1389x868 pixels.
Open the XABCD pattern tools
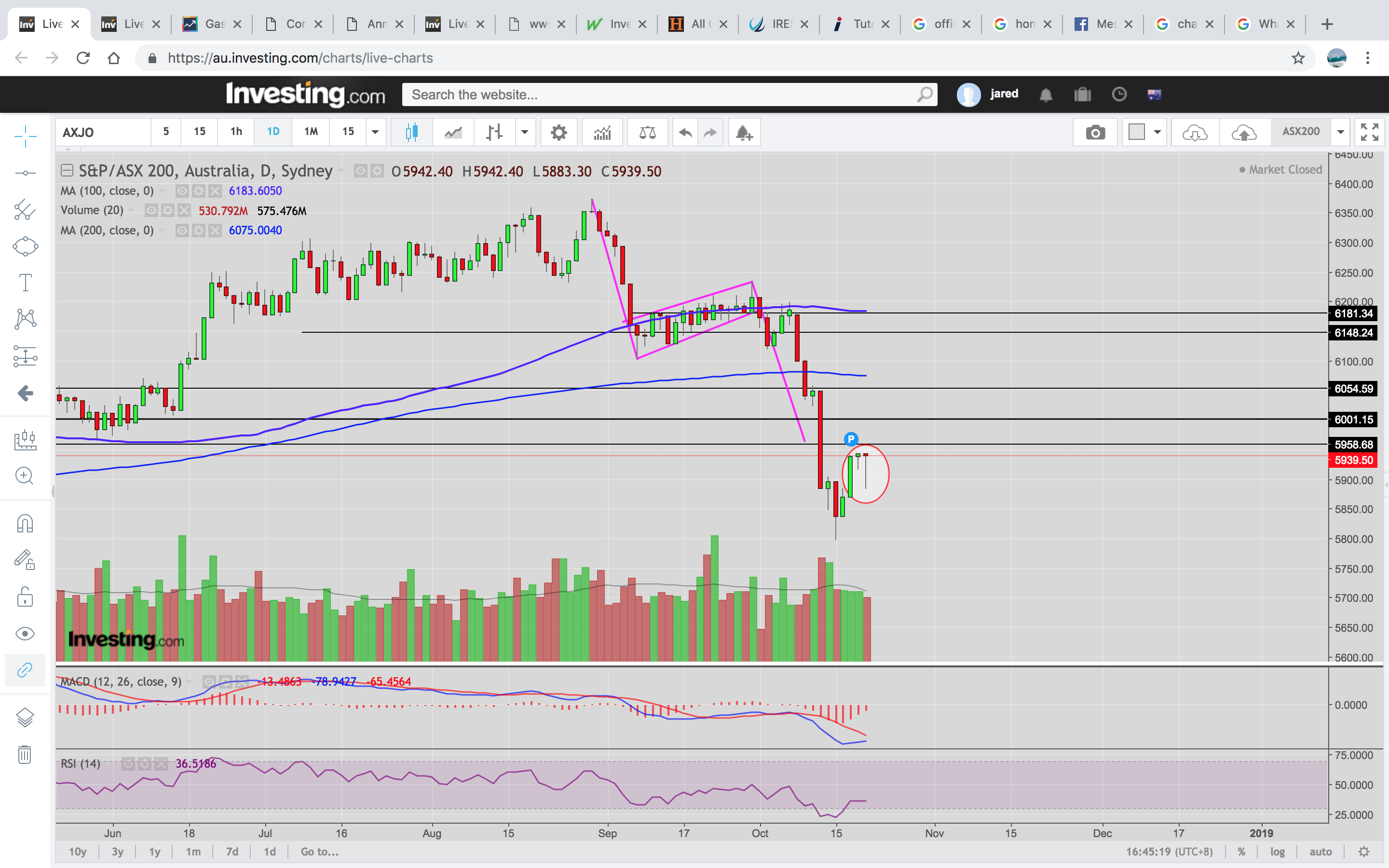coord(25,319)
